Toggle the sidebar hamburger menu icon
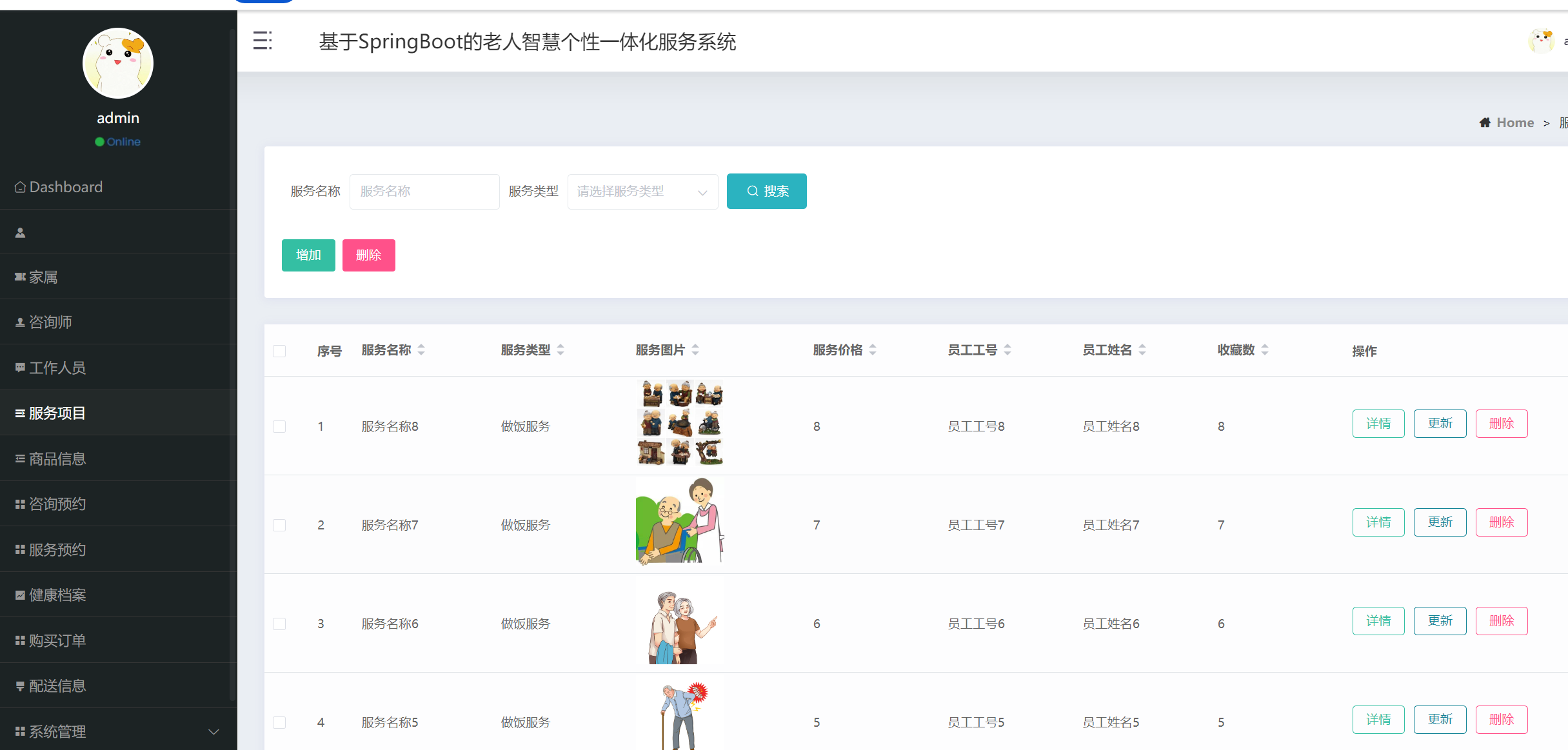1568x750 pixels. click(x=263, y=41)
